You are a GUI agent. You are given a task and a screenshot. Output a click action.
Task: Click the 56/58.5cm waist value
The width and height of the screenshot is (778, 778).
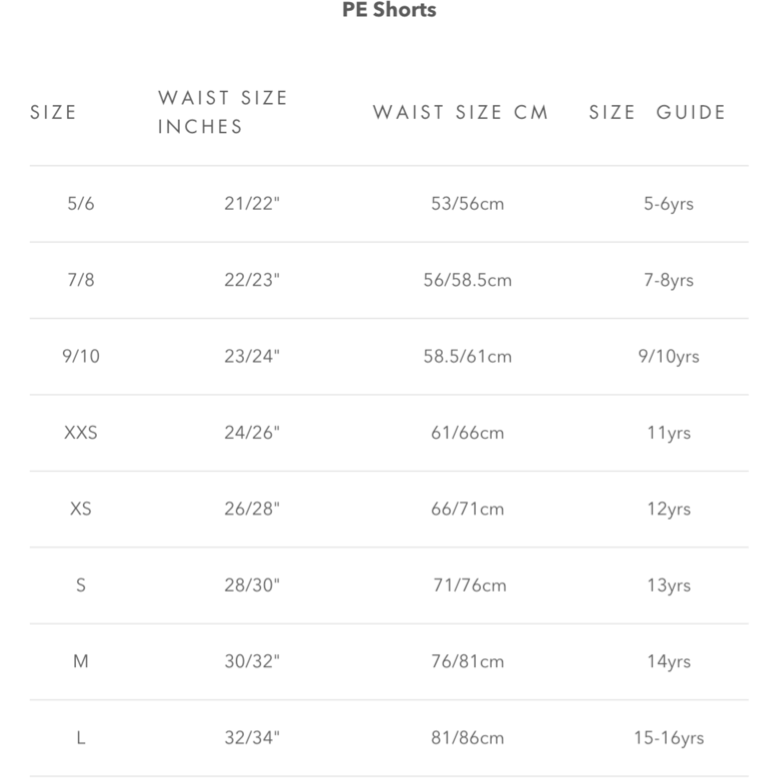(x=467, y=280)
